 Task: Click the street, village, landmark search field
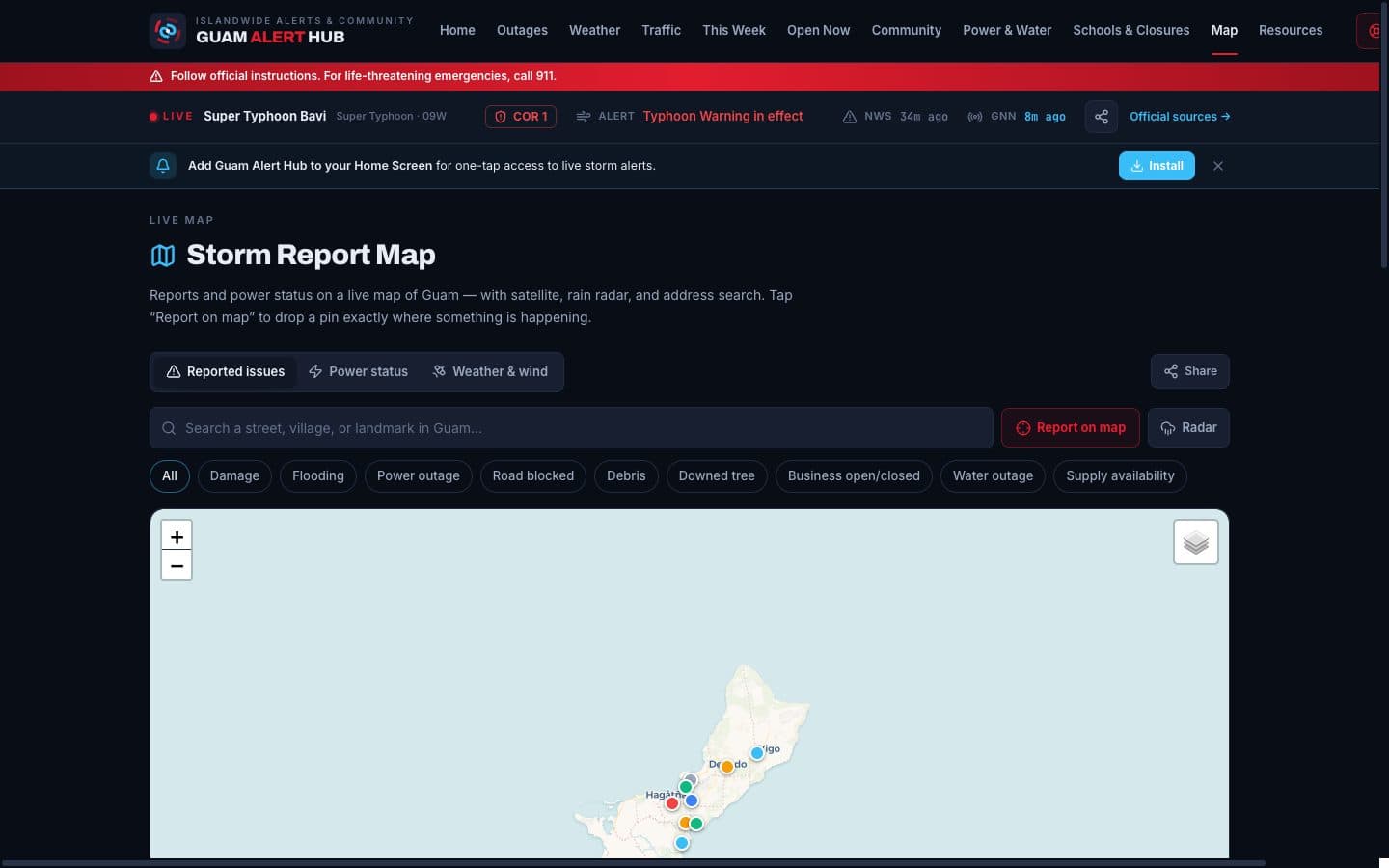pos(571,428)
